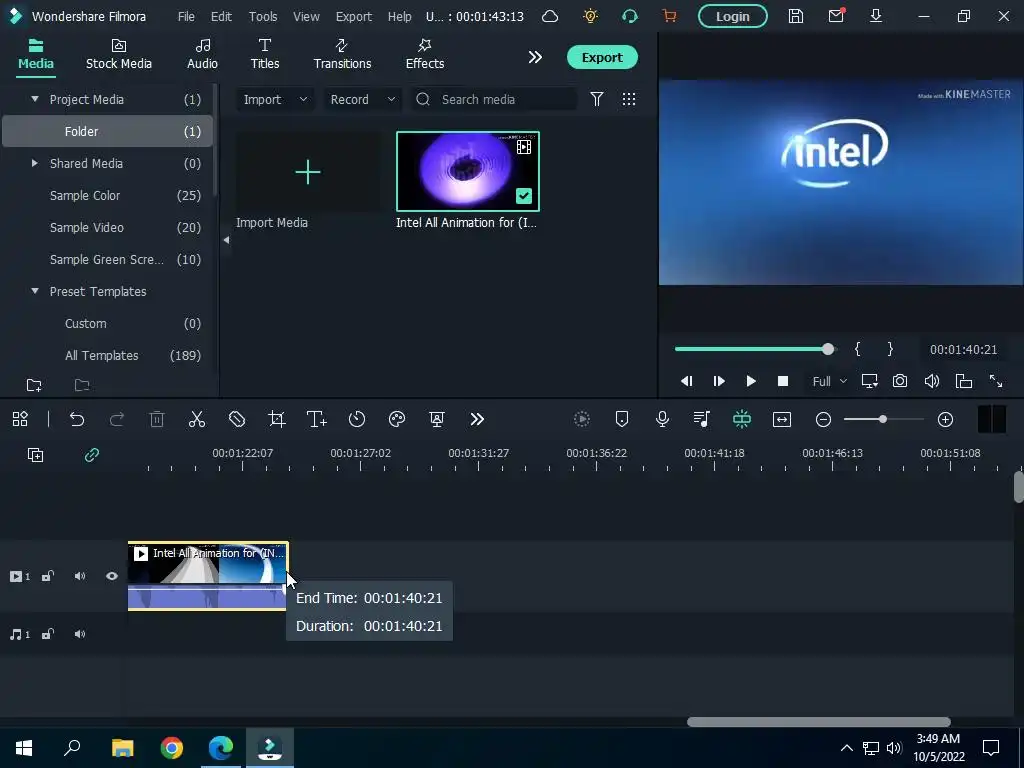Filter media with the funnel icon
Screen dimensions: 1024x768
pos(597,99)
